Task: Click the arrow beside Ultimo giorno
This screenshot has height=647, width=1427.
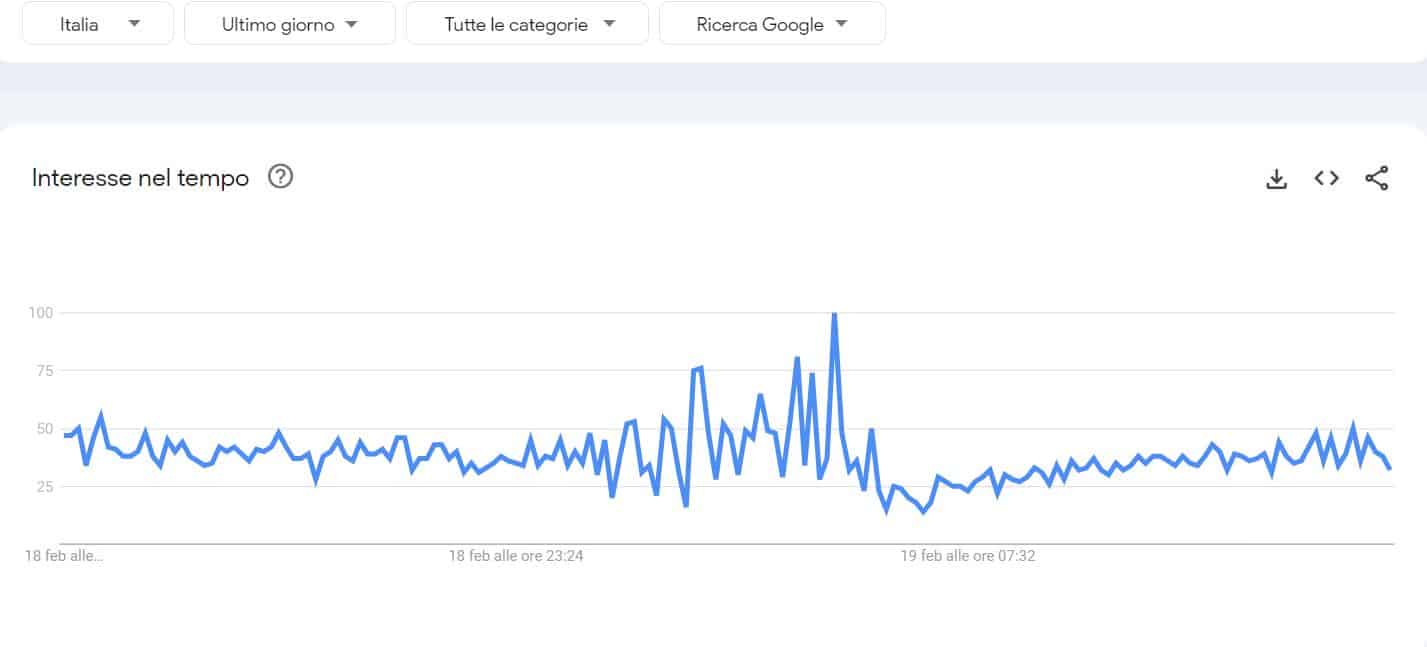Action: [351, 25]
